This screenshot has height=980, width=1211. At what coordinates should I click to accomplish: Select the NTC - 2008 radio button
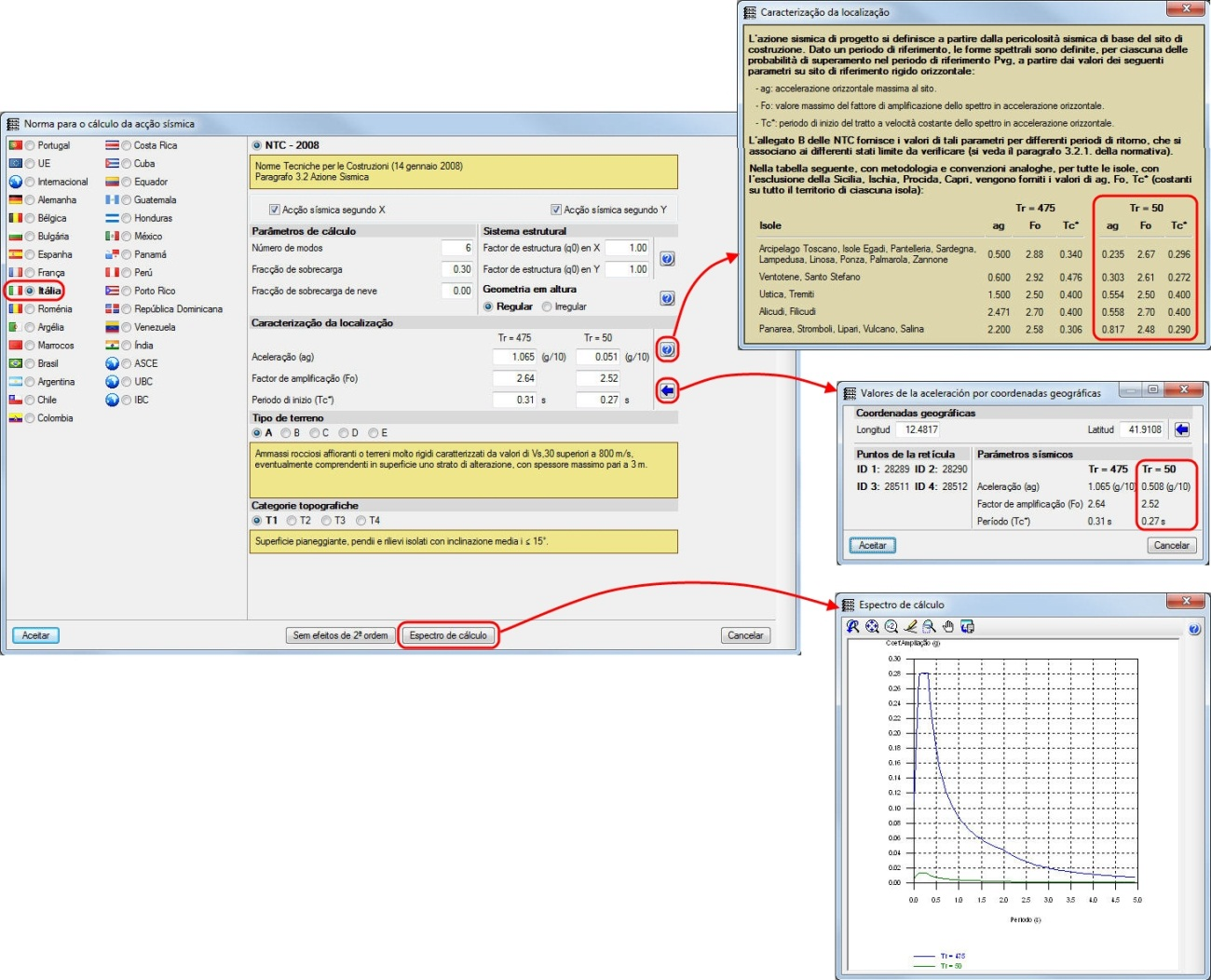[257, 145]
